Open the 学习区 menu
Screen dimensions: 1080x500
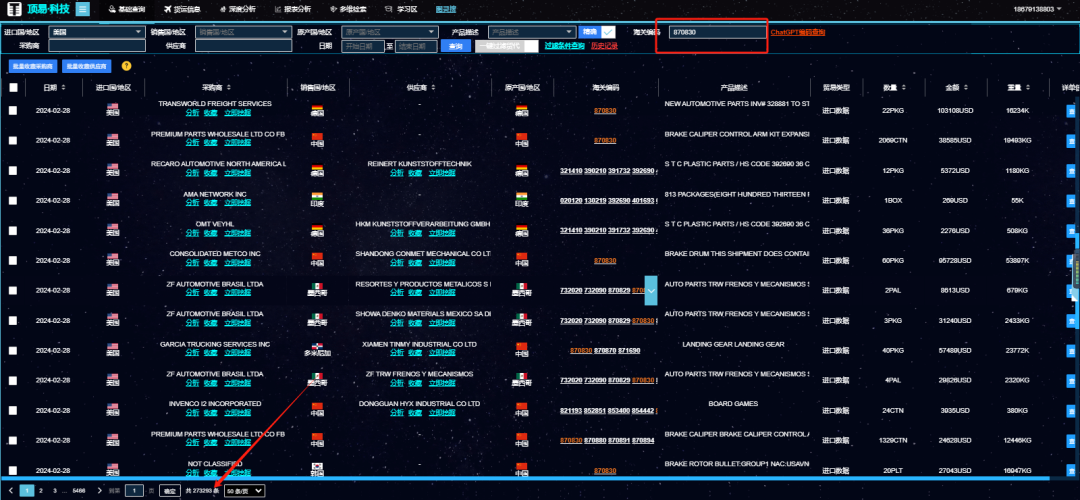point(400,9)
